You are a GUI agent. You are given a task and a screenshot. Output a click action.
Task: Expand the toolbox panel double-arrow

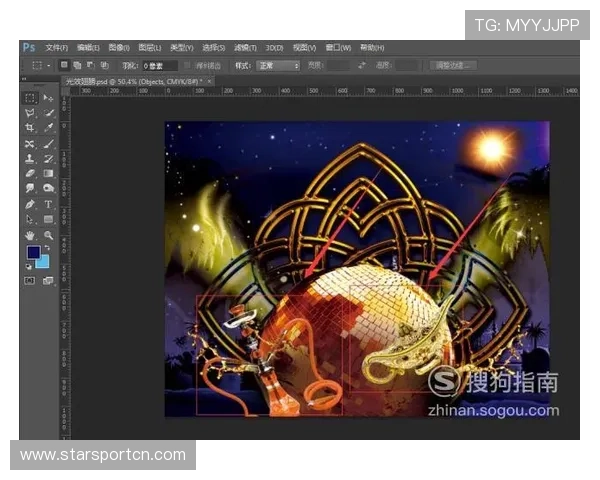pyautogui.click(x=24, y=78)
